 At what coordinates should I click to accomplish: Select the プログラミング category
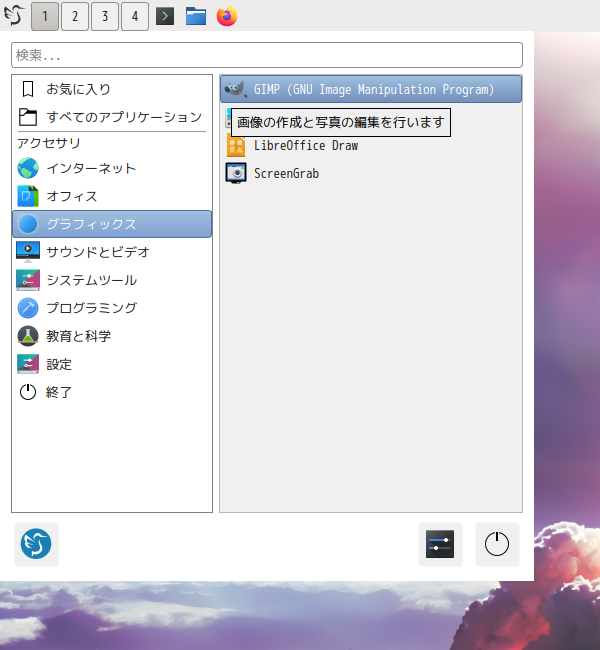pyautogui.click(x=112, y=308)
